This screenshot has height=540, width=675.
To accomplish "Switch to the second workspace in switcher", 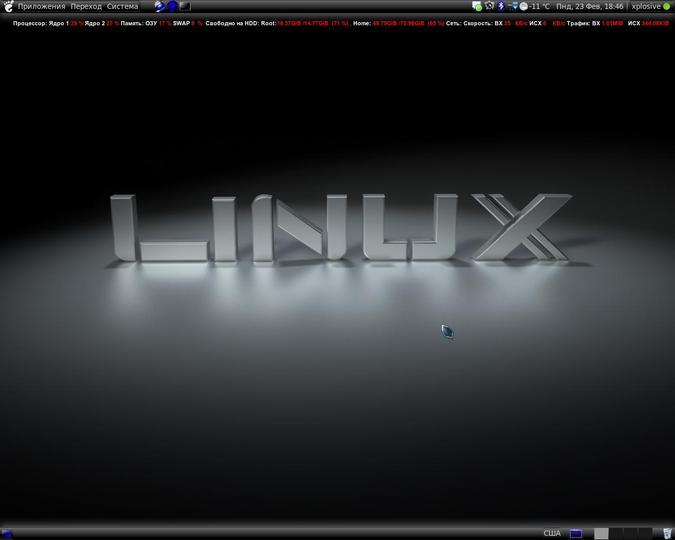I will tap(616, 534).
